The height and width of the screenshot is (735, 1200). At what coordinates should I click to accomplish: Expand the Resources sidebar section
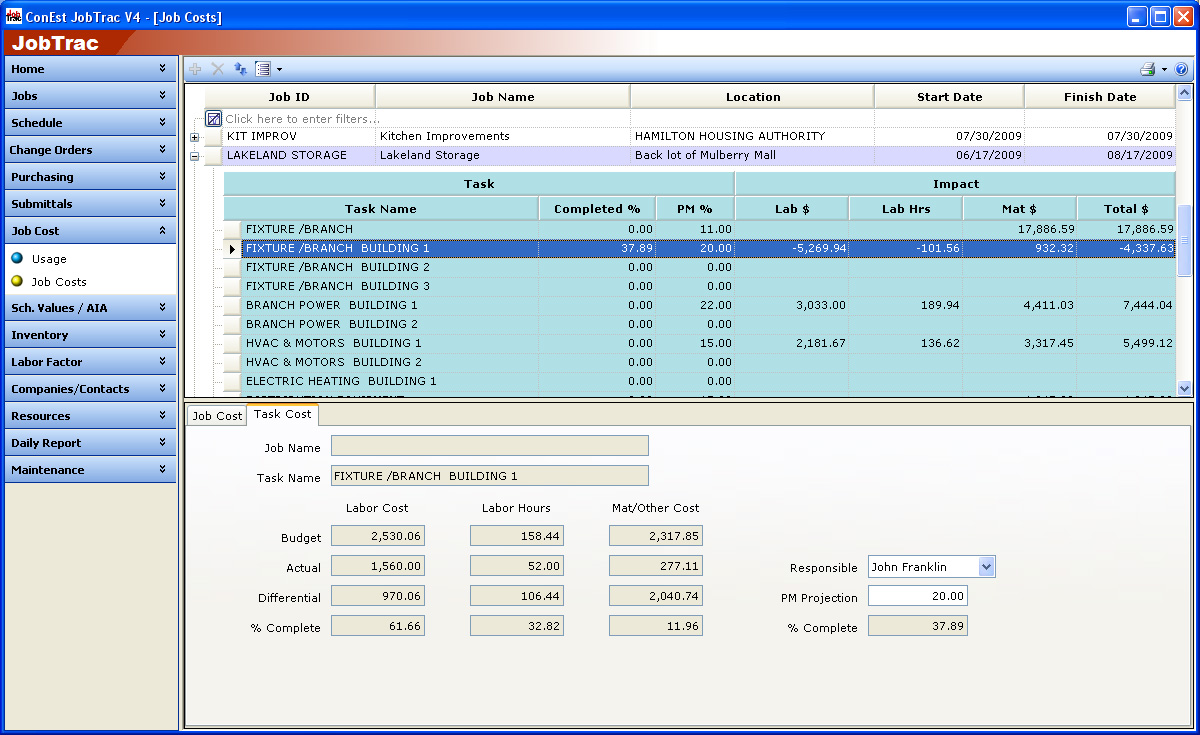(x=90, y=416)
